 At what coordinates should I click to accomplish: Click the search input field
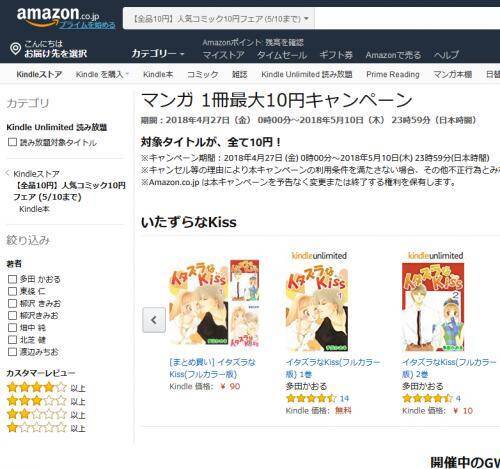pyautogui.click(x=407, y=19)
